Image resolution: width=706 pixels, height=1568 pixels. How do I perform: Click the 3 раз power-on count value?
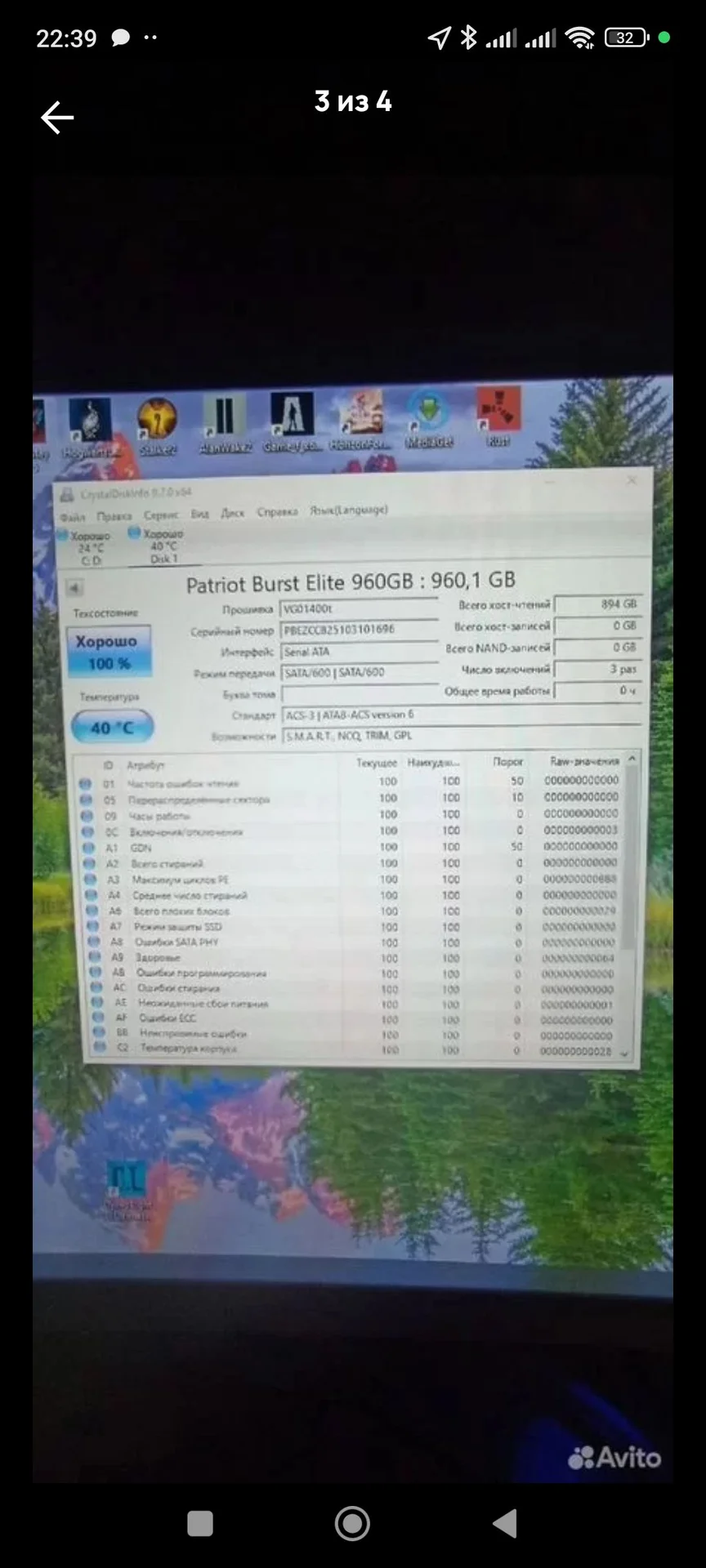click(598, 669)
